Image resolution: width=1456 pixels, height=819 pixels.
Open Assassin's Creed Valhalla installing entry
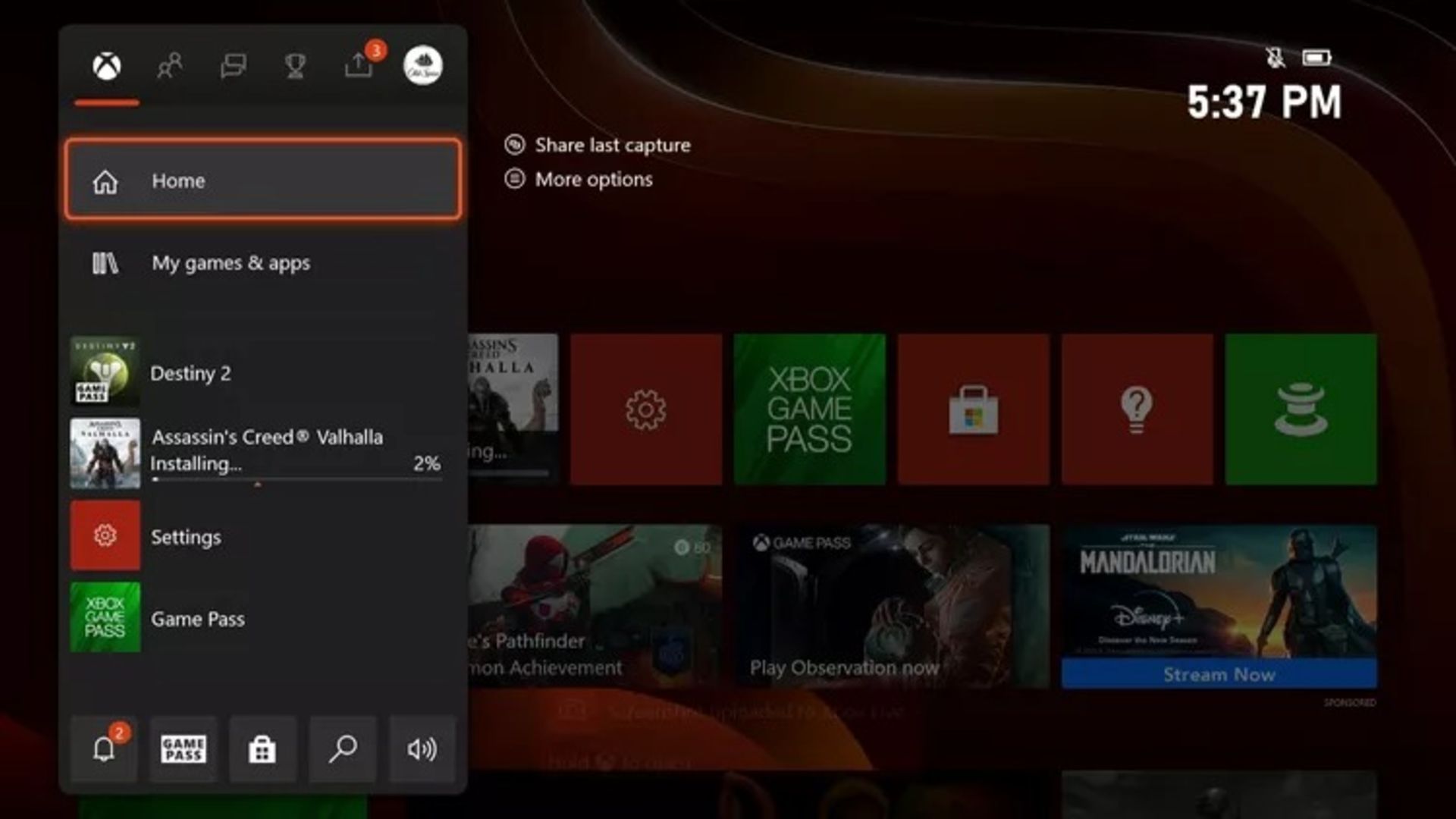coord(263,453)
